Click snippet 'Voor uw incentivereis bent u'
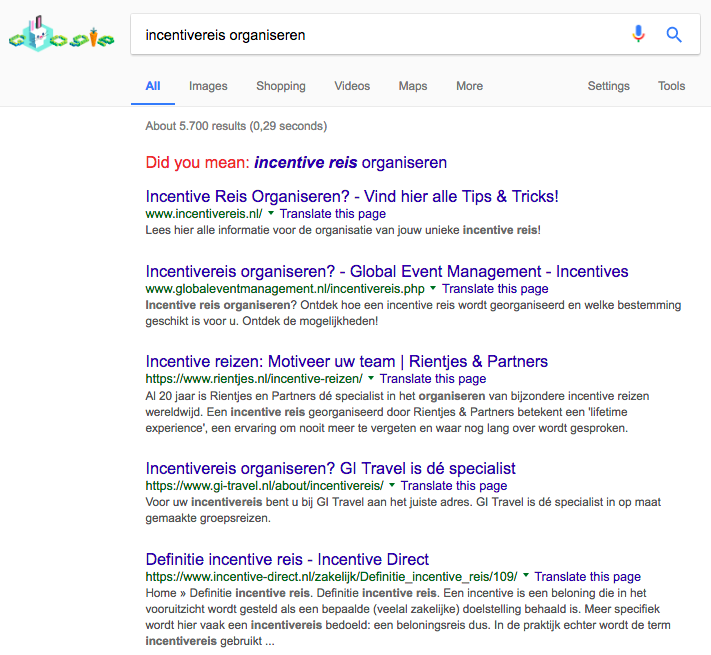The height and width of the screenshot is (655, 711). click(403, 510)
